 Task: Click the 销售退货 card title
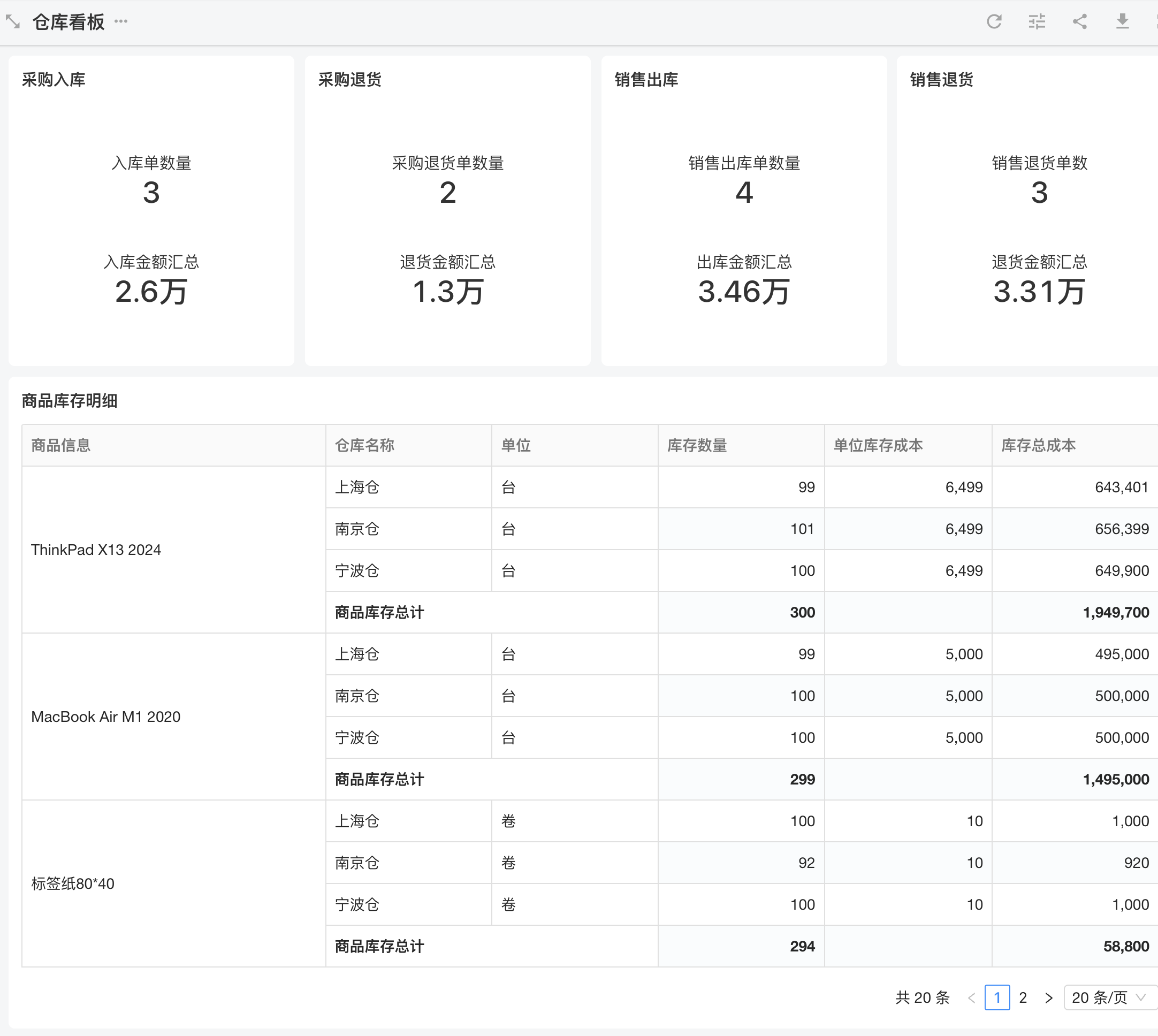(942, 80)
